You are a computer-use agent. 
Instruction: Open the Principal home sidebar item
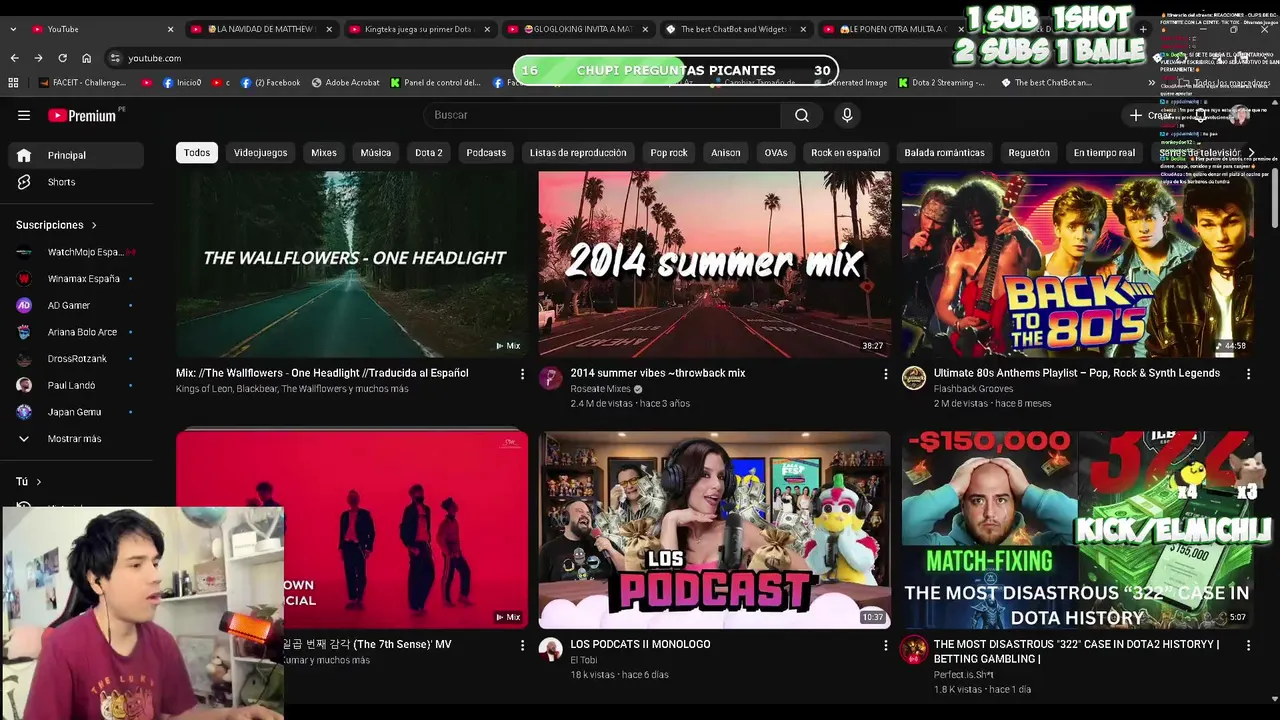pyautogui.click(x=76, y=155)
